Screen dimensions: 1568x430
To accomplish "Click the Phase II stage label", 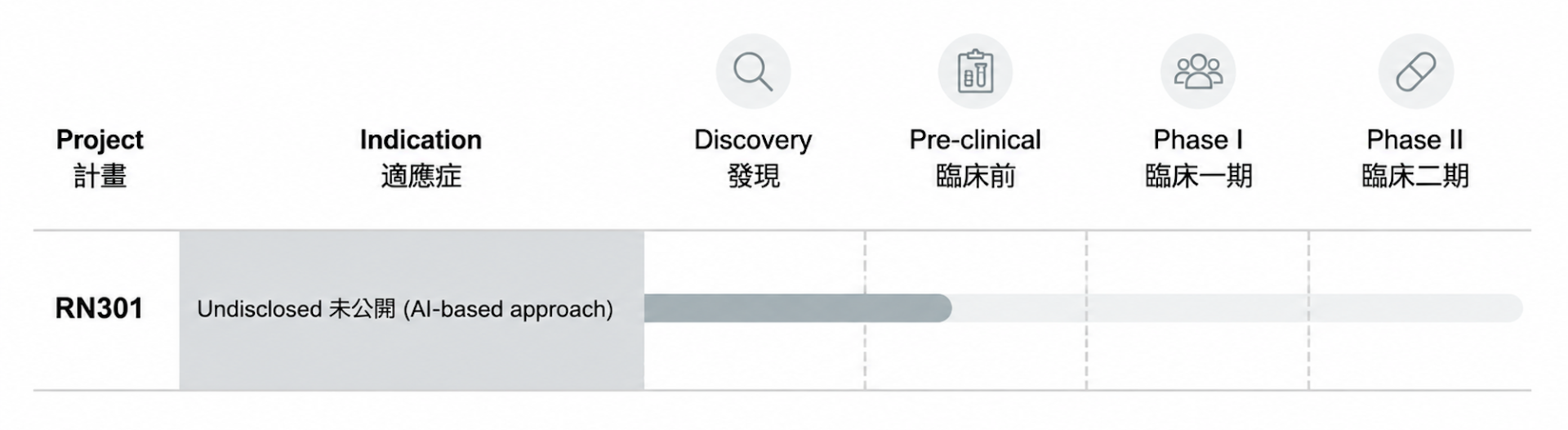I will 1415,140.
